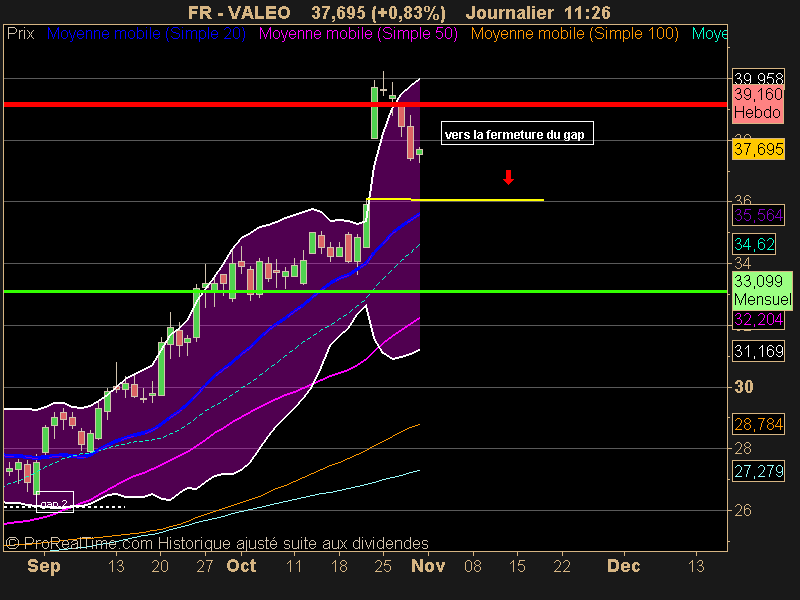Click the "34" price axis tick
Screen dimensions: 800x600
pos(743,263)
